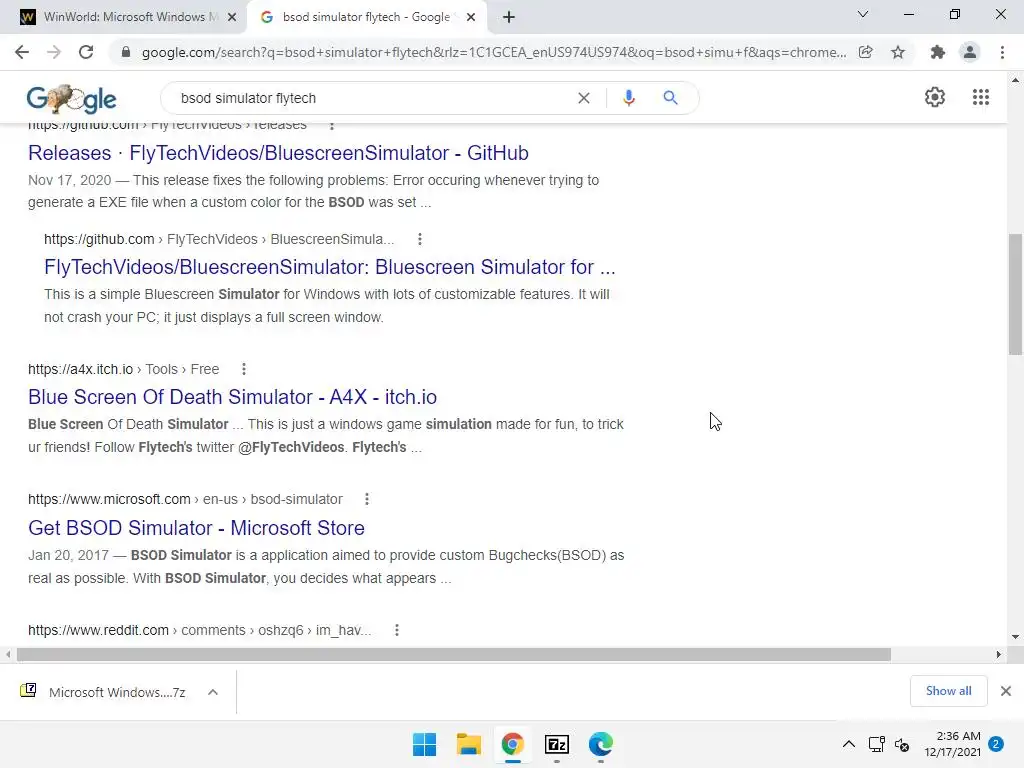Open the clock showing 2:36 AM
The image size is (1024, 768).
pos(953,744)
